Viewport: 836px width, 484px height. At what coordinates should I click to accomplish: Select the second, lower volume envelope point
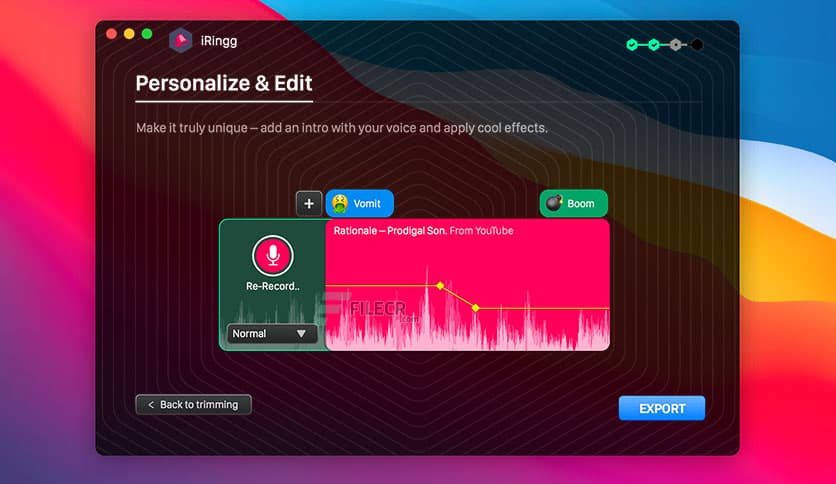tap(476, 308)
